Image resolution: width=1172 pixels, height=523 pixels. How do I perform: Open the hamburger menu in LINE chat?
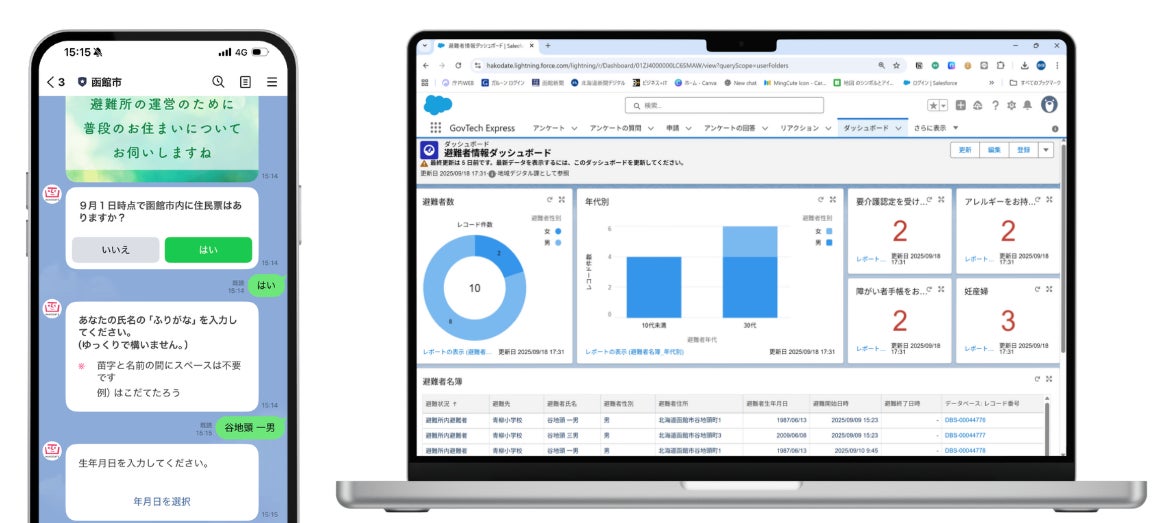(272, 82)
